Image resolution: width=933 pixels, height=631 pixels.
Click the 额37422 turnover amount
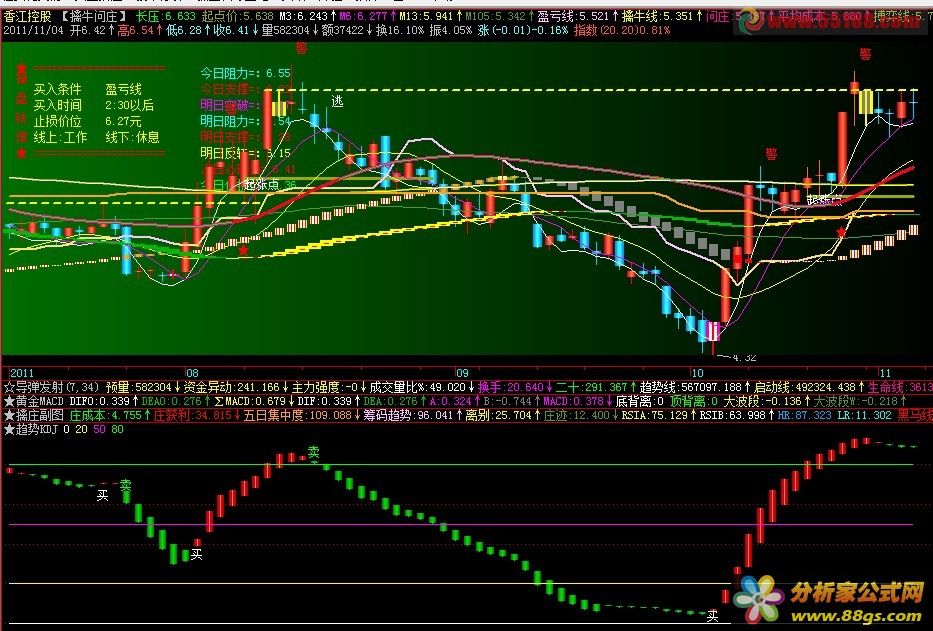343,30
